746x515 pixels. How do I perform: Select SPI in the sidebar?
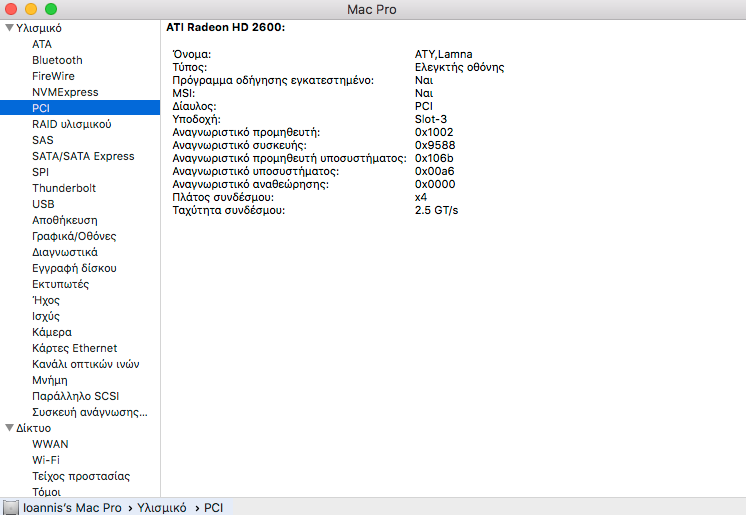click(40, 172)
